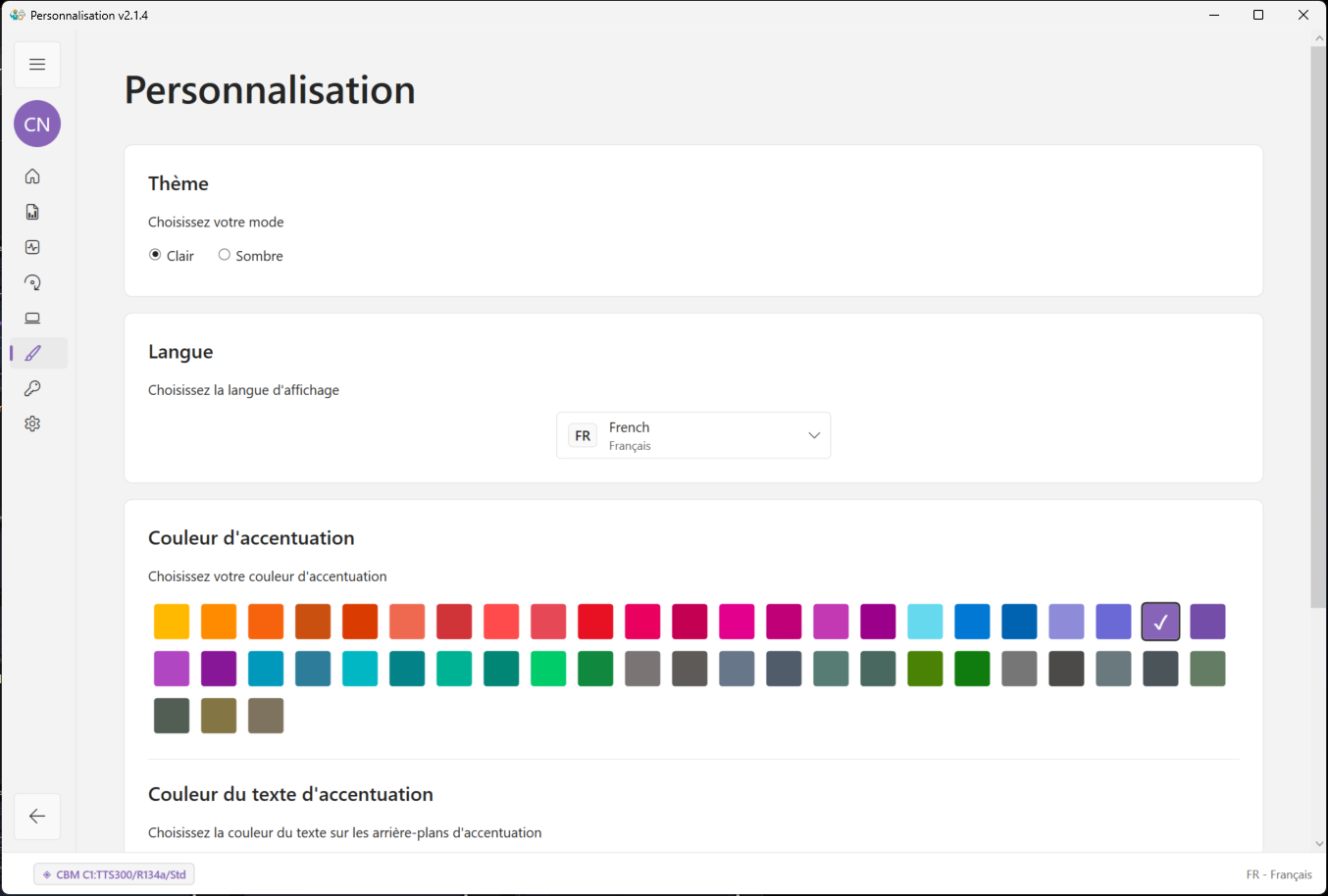Pick the light sky-blue accent swatch
Image resolution: width=1328 pixels, height=896 pixels.
[x=925, y=622]
